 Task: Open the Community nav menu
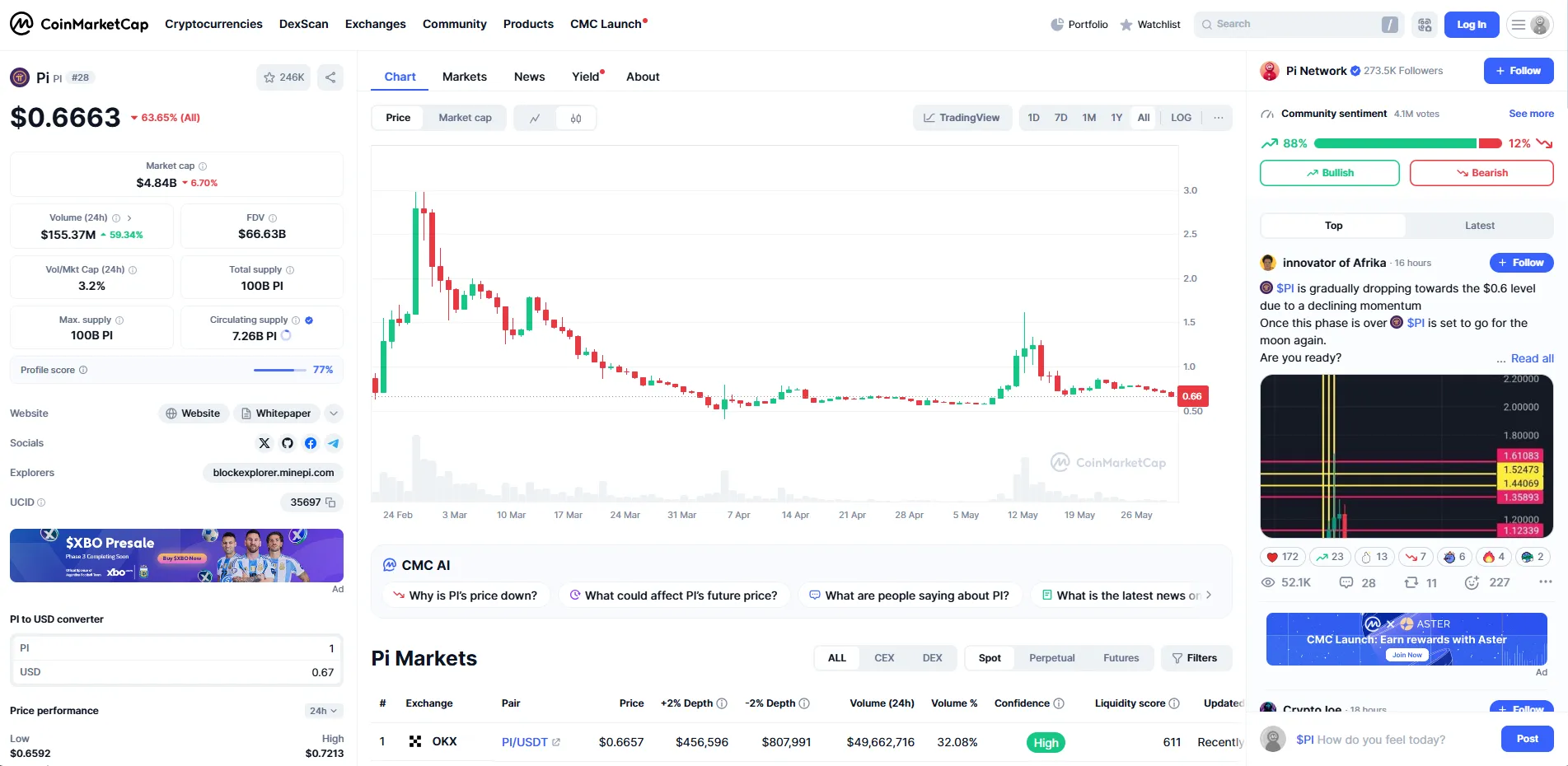tap(455, 24)
